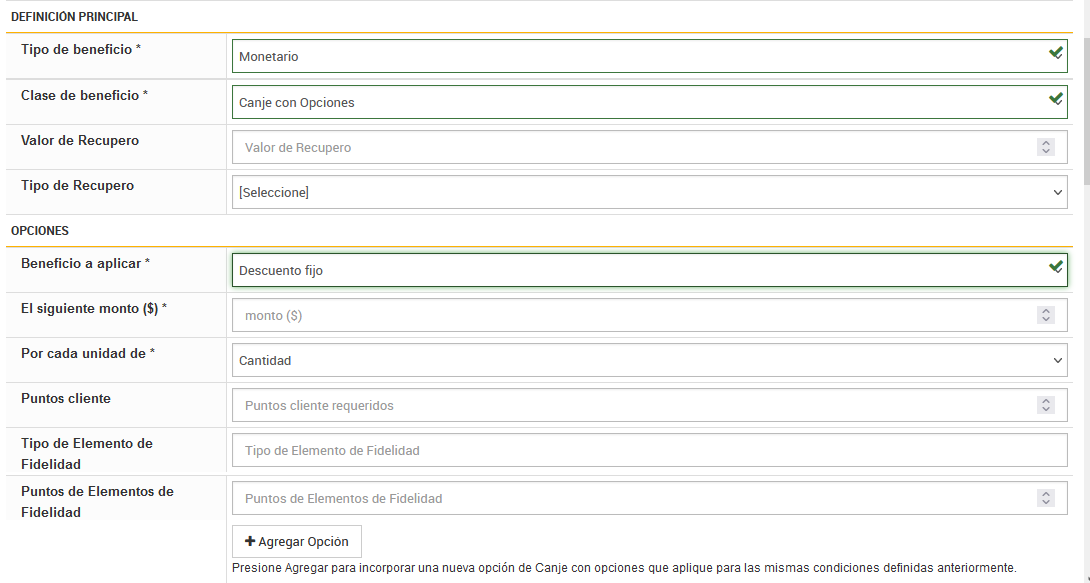This screenshot has height=583, width=1090.
Task: Click the Beneficio a aplicar checkmark icon
Action: [1055, 267]
